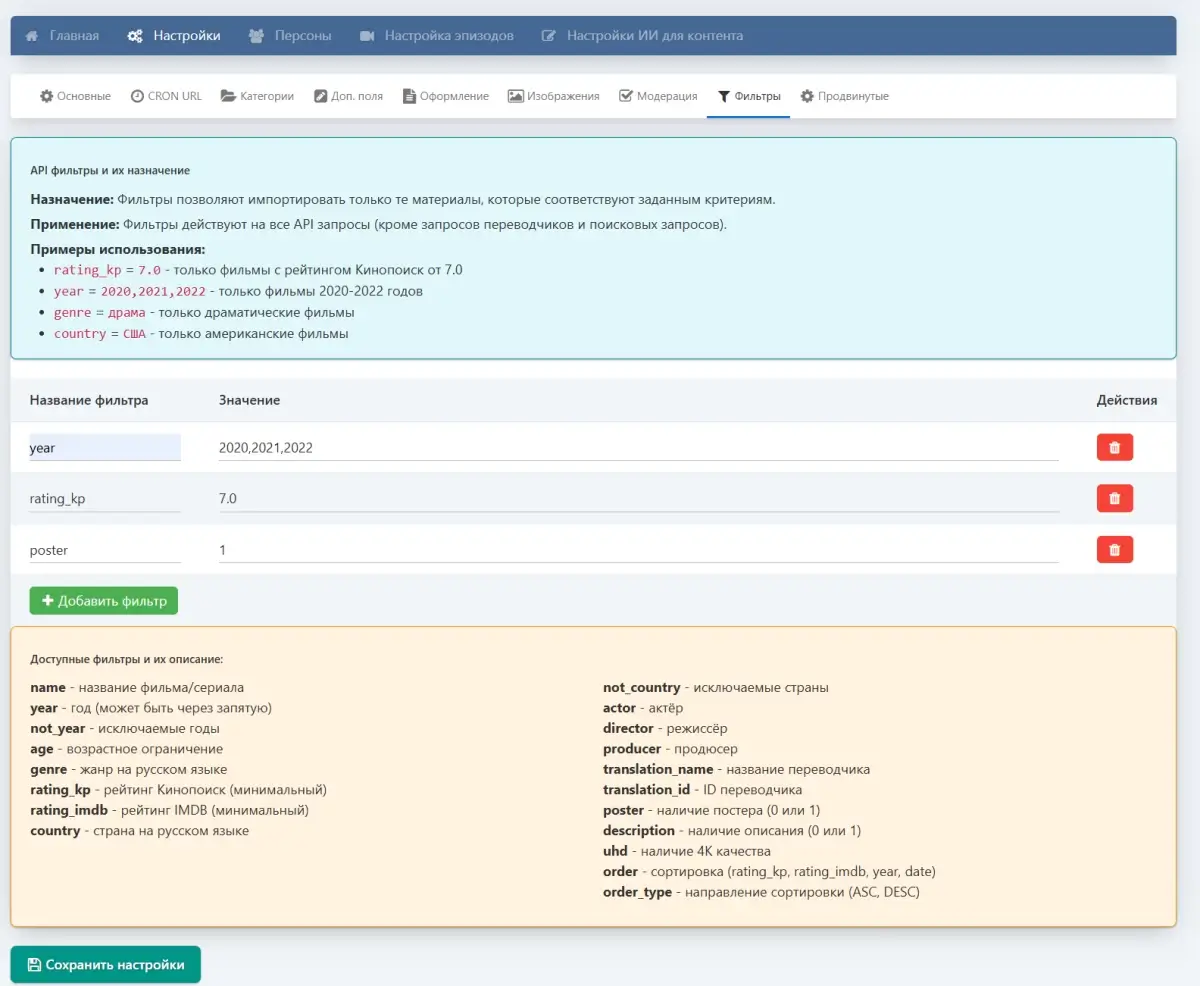Open the CRON URL tab
This screenshot has width=1200, height=986.
(166, 96)
